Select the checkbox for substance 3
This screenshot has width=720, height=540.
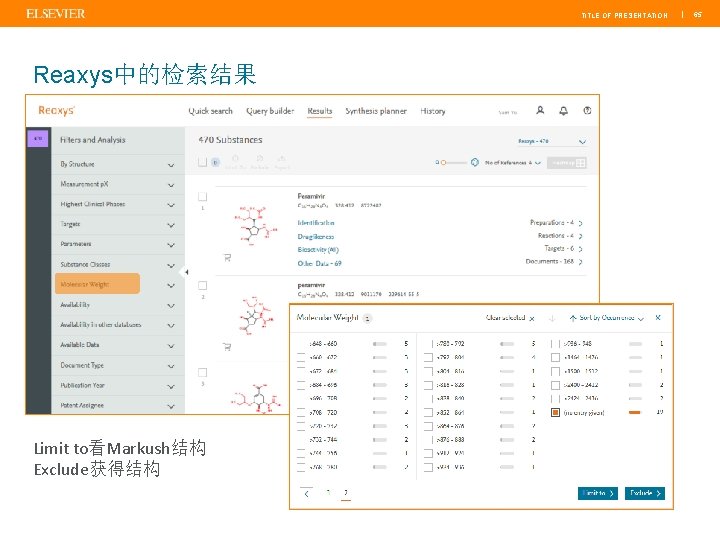pos(202,372)
